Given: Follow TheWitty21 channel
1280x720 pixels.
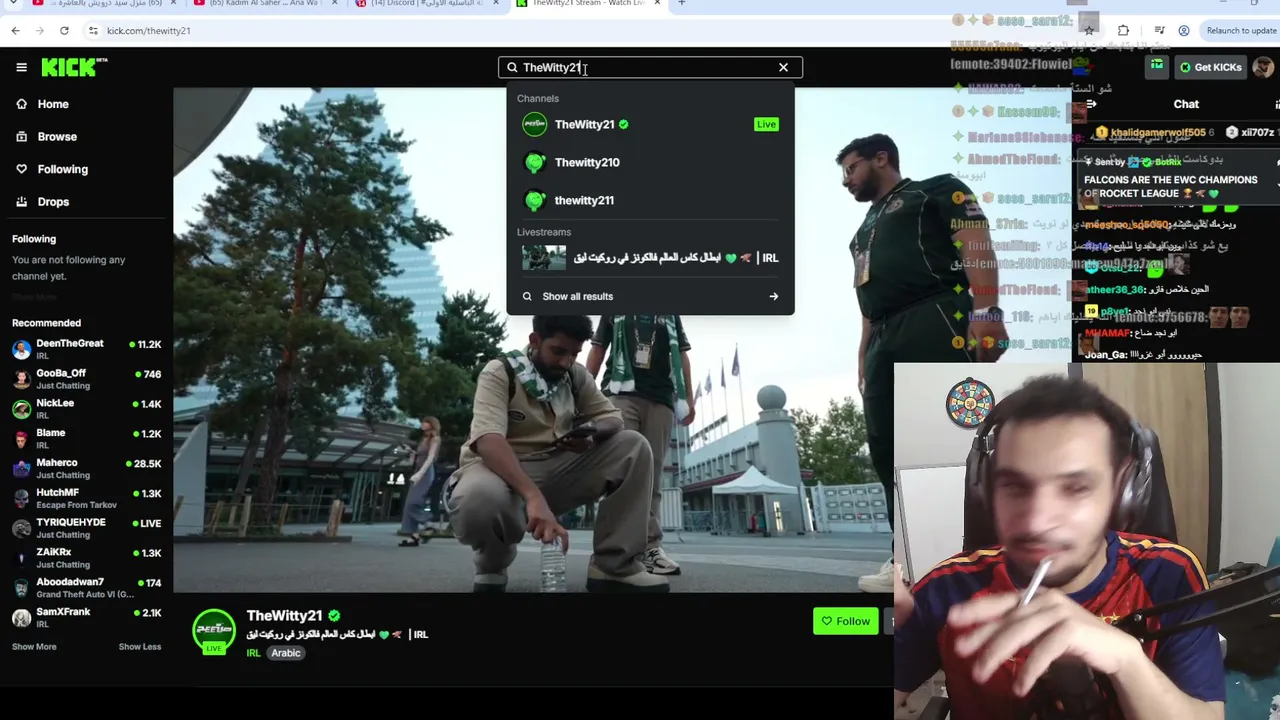Looking at the screenshot, I should pos(846,621).
